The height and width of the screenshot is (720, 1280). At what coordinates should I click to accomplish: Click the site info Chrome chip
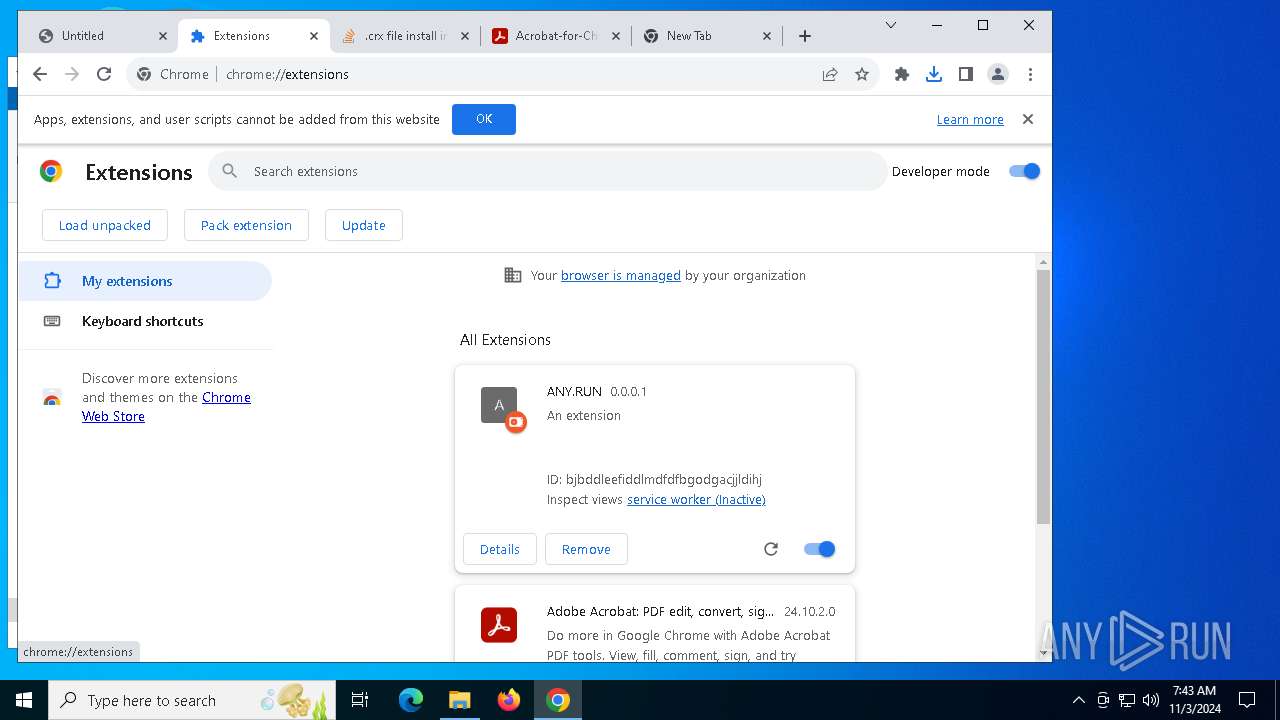173,74
